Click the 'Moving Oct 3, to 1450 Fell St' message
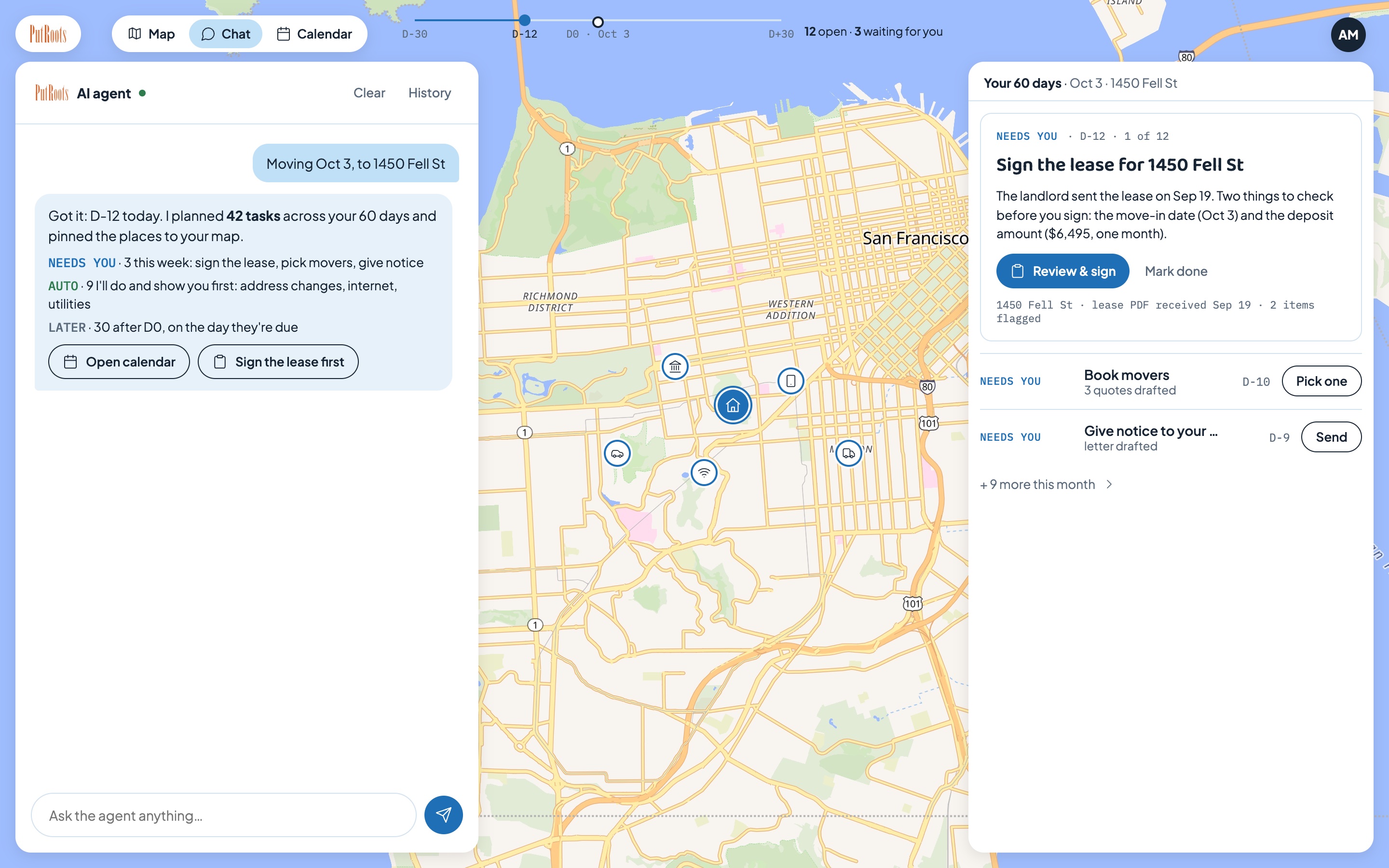 355,163
